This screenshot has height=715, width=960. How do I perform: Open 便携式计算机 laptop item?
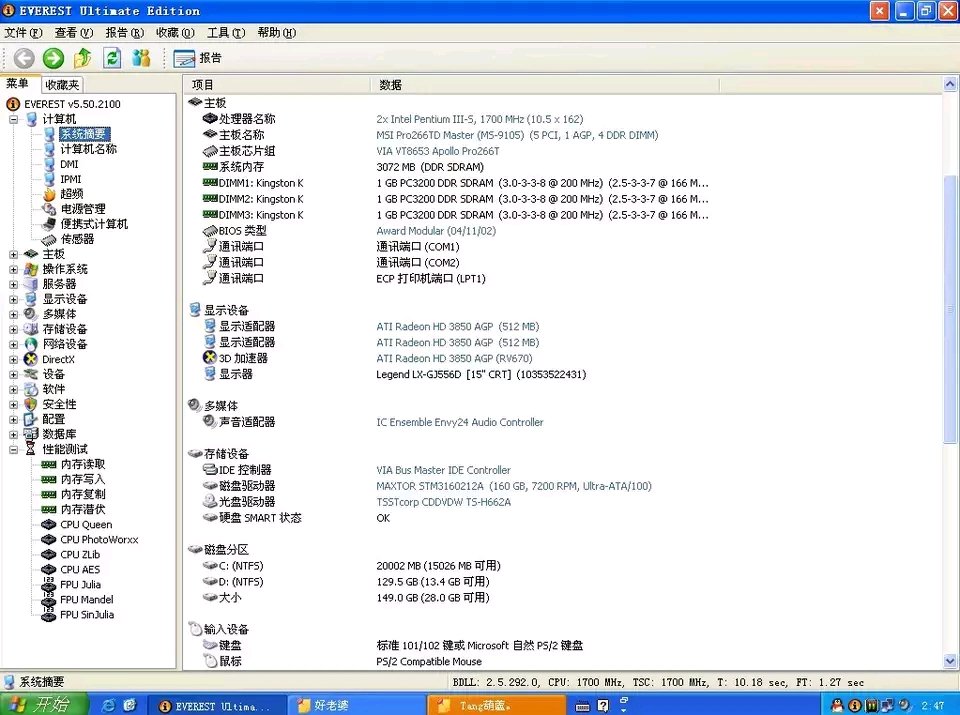coord(94,224)
